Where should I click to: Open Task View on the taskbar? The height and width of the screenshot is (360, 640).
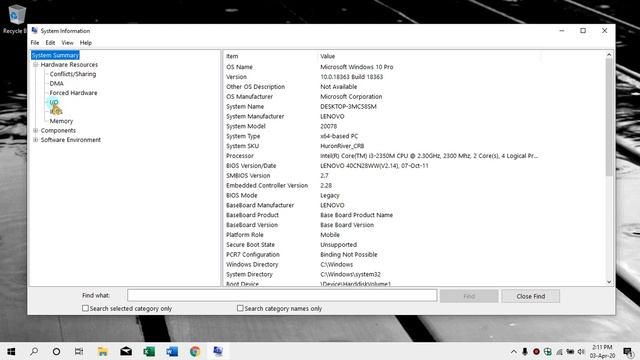coord(79,351)
